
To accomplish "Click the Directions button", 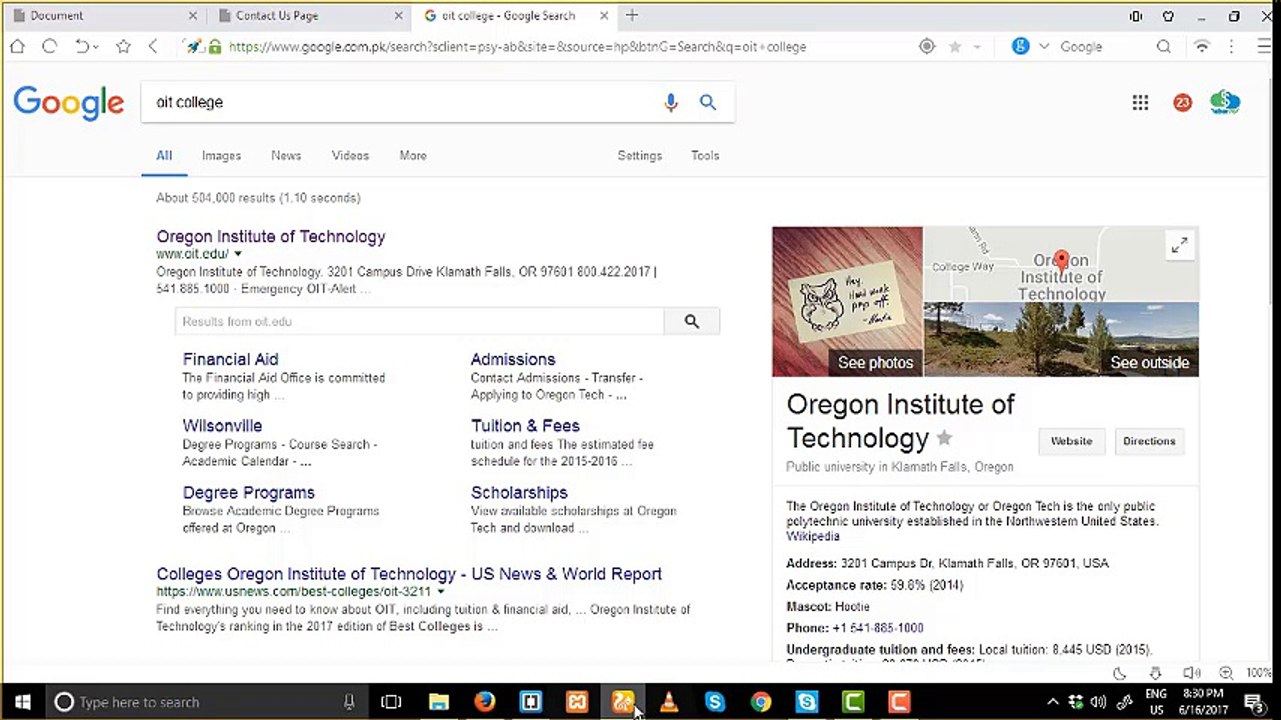I will click(1149, 441).
